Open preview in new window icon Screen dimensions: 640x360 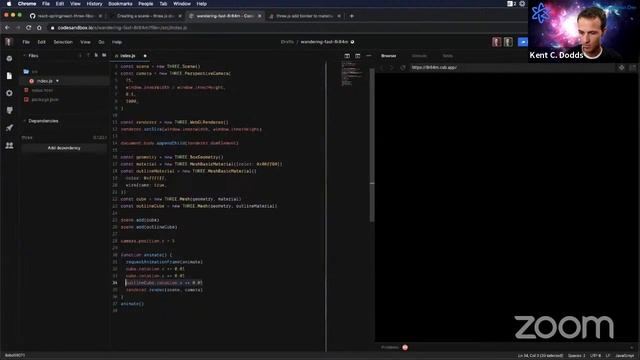(632, 68)
